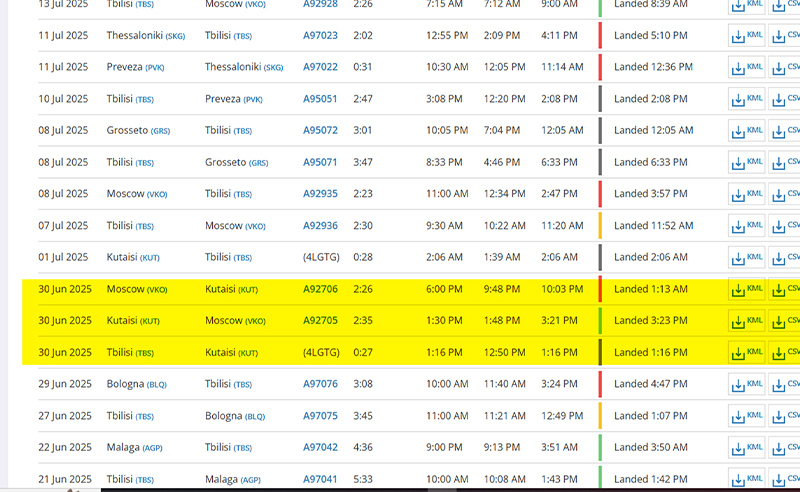Download CSV for flight A95071
800x492 pixels.
[785, 163]
